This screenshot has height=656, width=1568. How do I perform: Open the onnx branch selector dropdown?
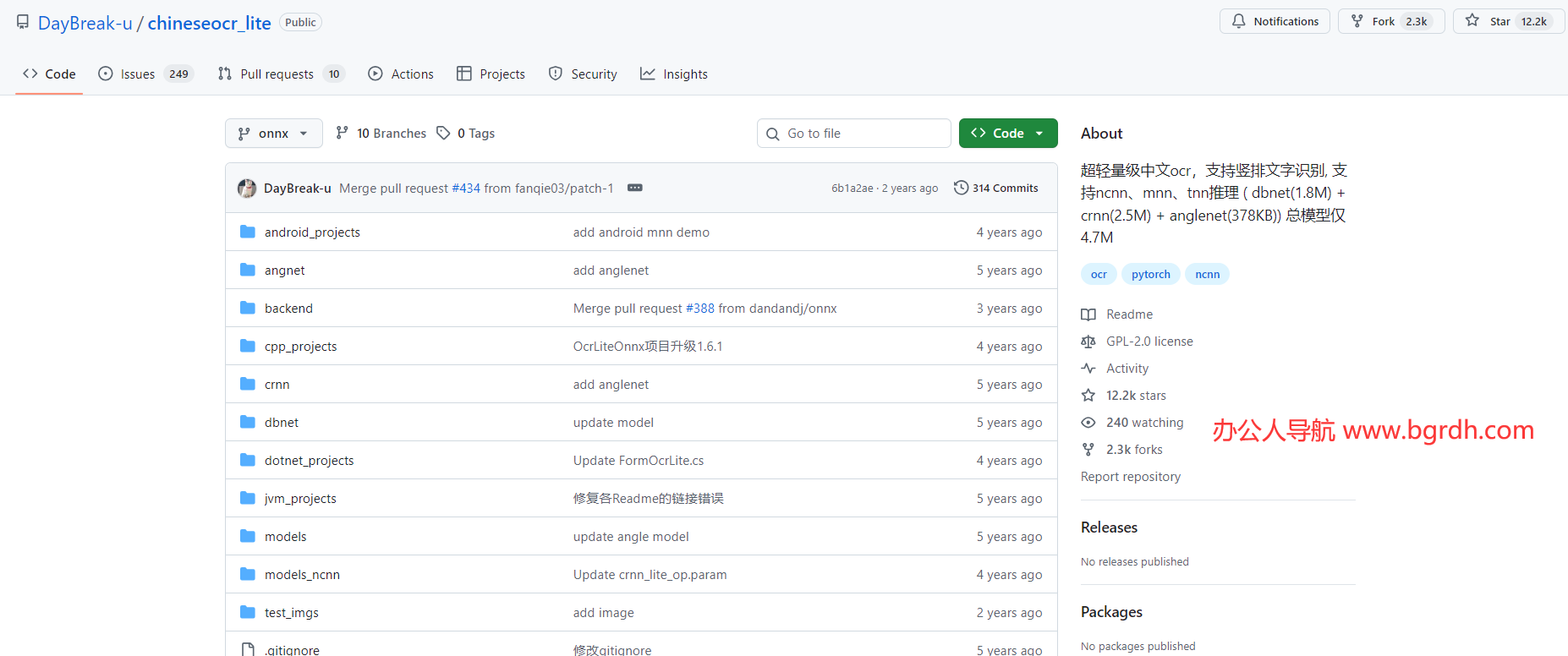coord(273,134)
